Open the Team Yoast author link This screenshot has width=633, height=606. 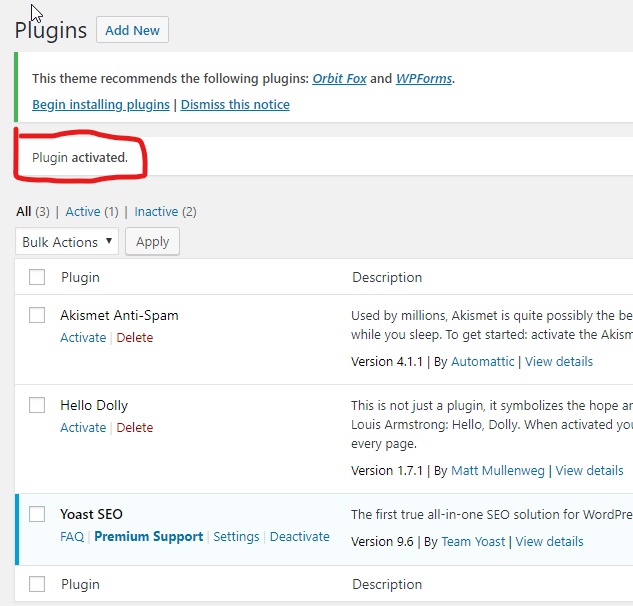tap(473, 541)
